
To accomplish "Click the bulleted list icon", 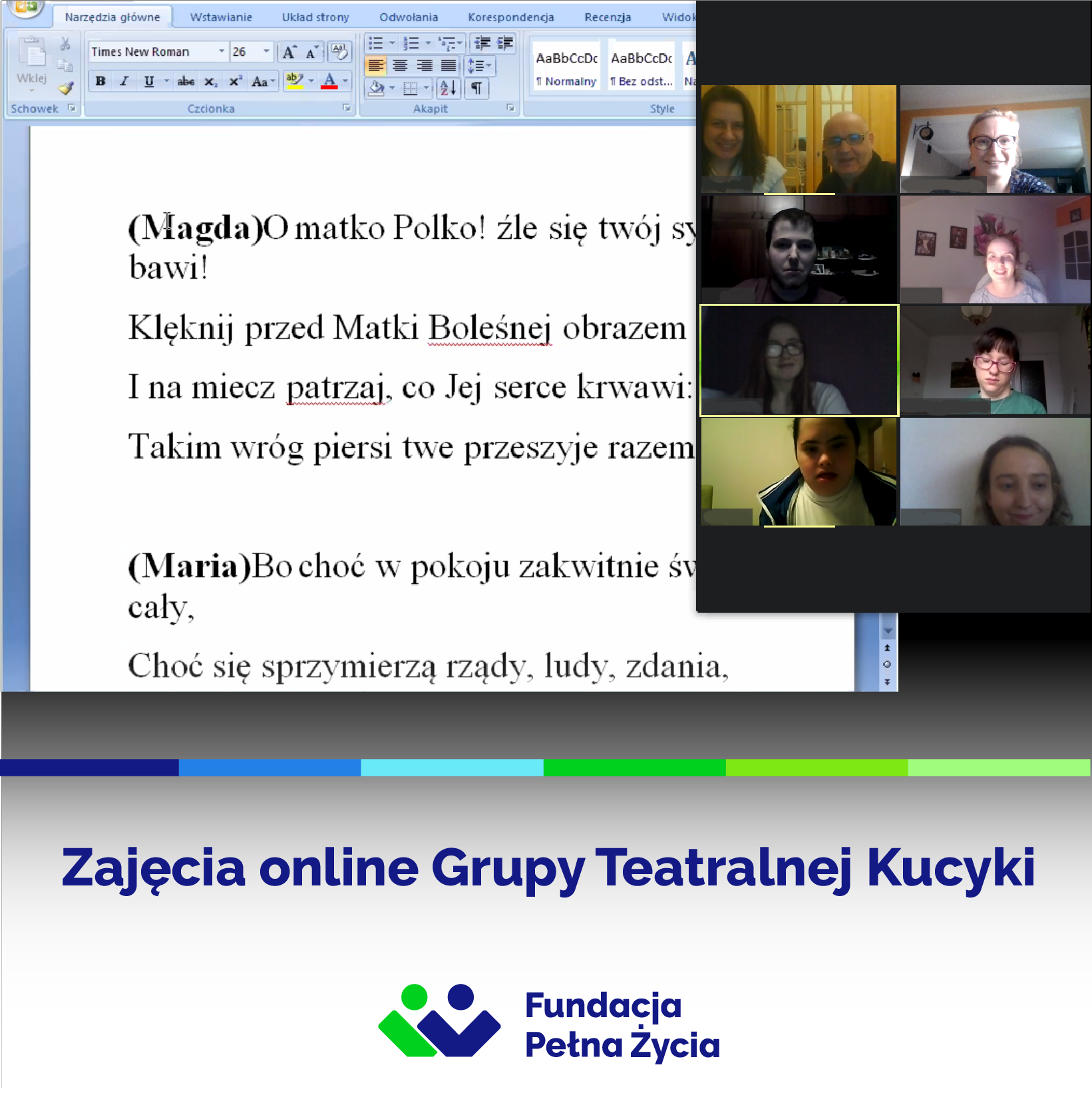I will pos(376,44).
